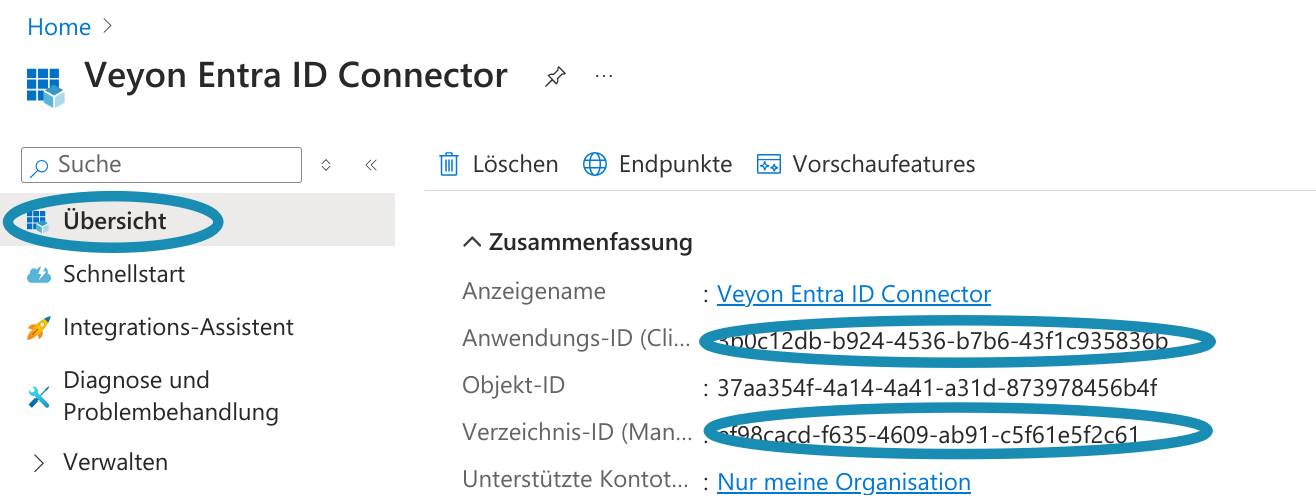Select Übersicht in the sidebar
The width and height of the screenshot is (1316, 500).
coord(114,220)
